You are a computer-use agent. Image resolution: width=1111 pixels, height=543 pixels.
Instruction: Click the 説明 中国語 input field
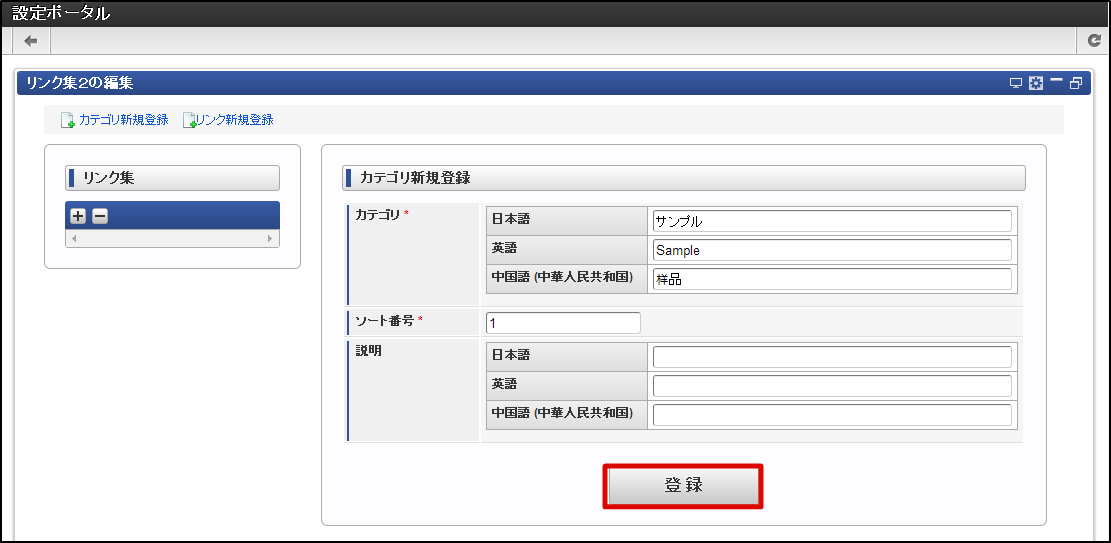[x=832, y=415]
